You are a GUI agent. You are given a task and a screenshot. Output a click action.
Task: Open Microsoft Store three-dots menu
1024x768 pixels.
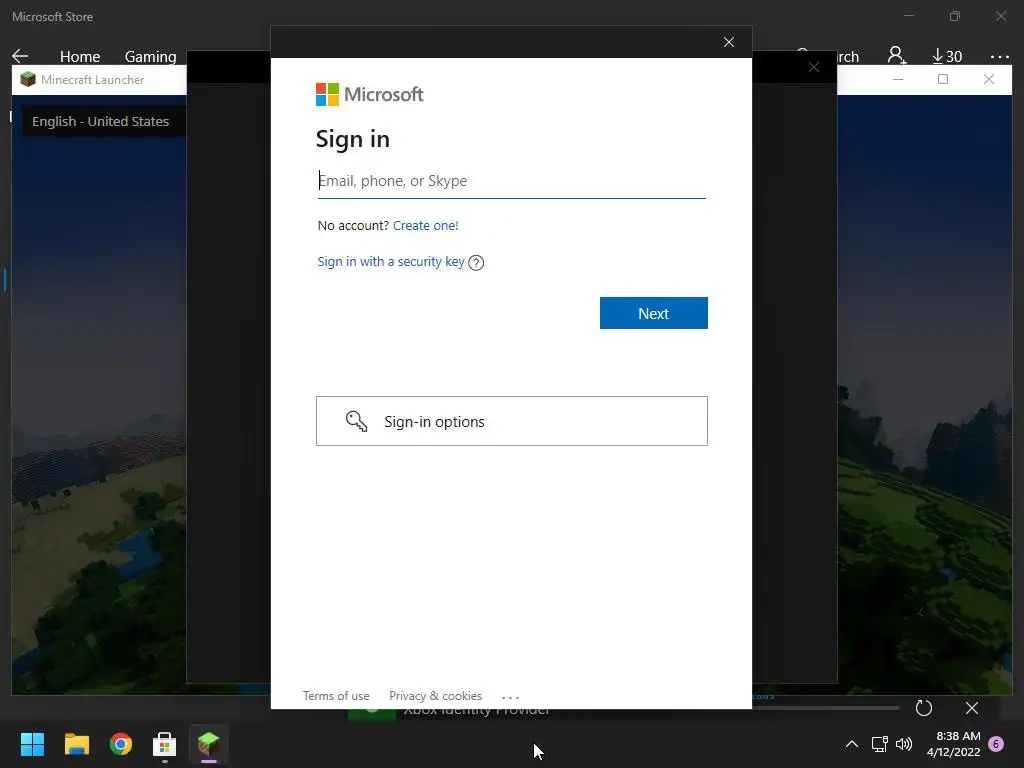[999, 57]
